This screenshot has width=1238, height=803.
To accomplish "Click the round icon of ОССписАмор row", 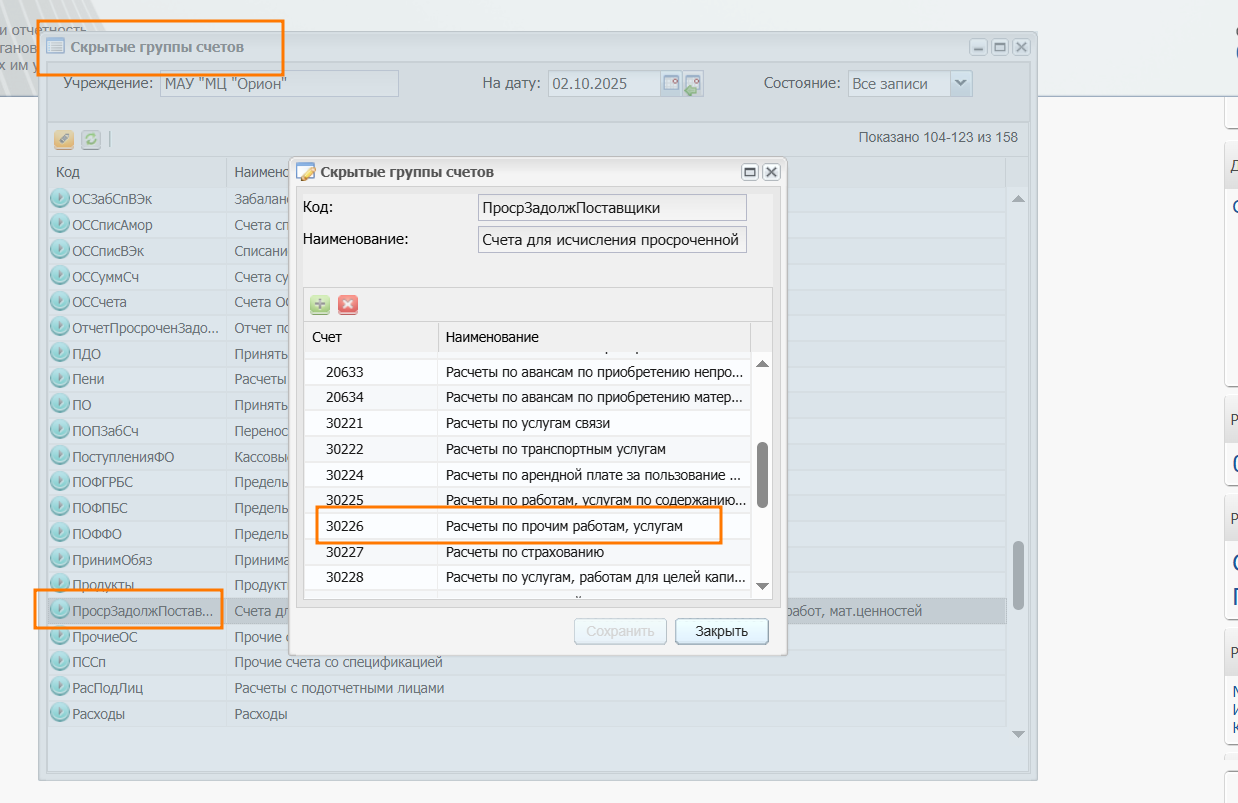I will click(x=60, y=225).
